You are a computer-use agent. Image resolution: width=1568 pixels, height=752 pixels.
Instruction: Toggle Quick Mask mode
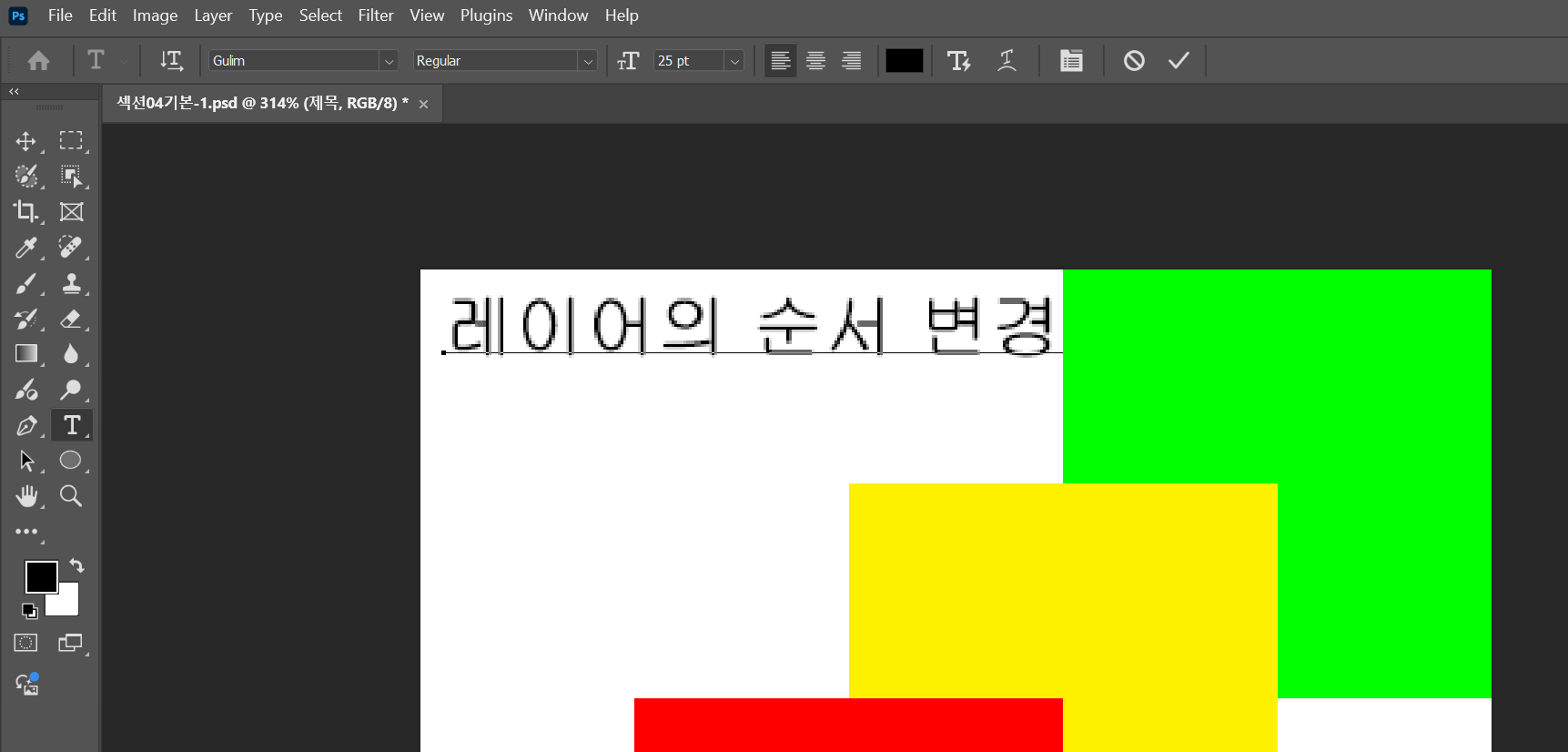(25, 643)
